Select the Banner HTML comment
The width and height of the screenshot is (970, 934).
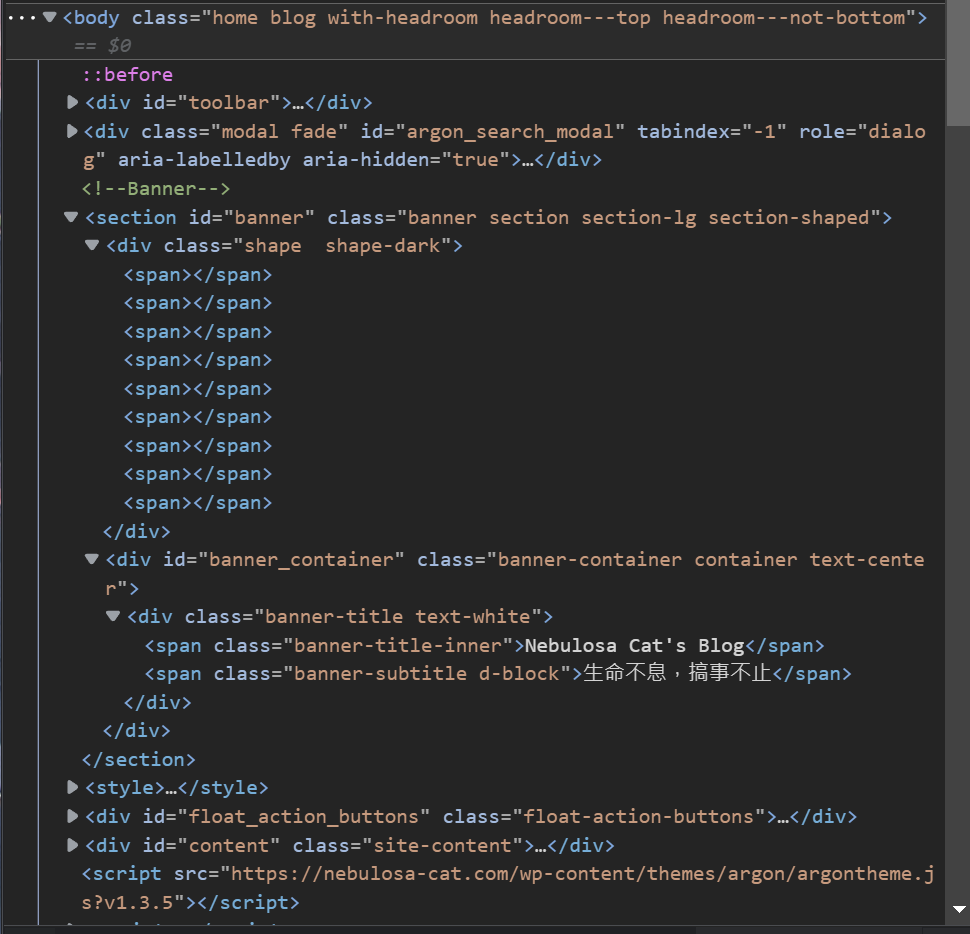pos(155,187)
